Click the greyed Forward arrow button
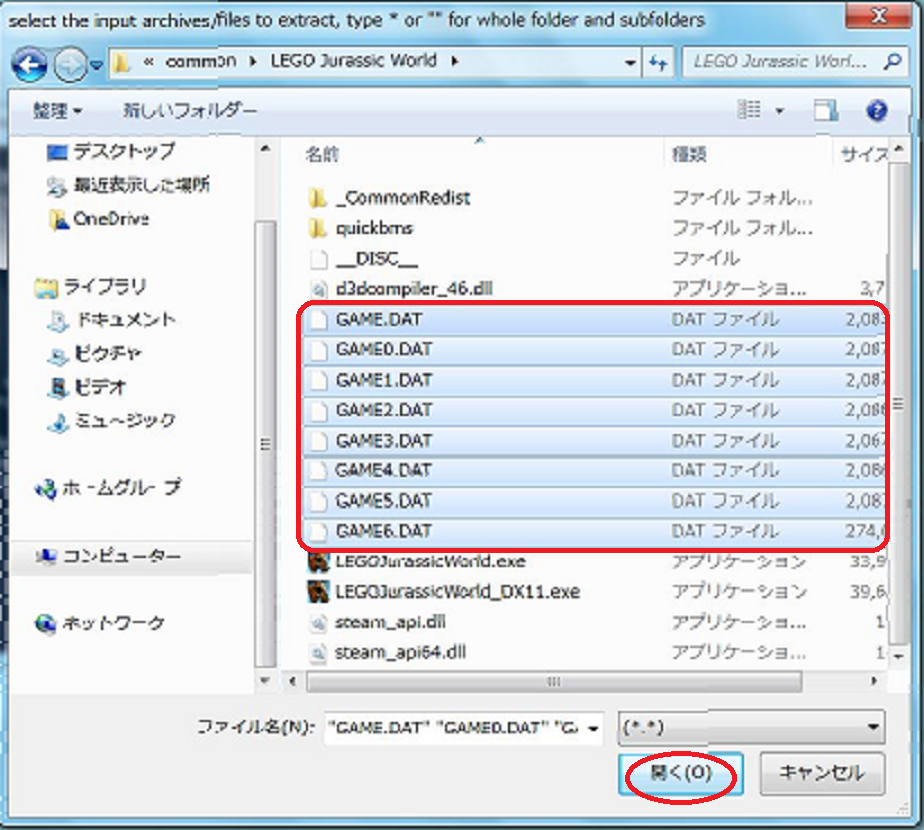924x830 pixels. point(70,64)
